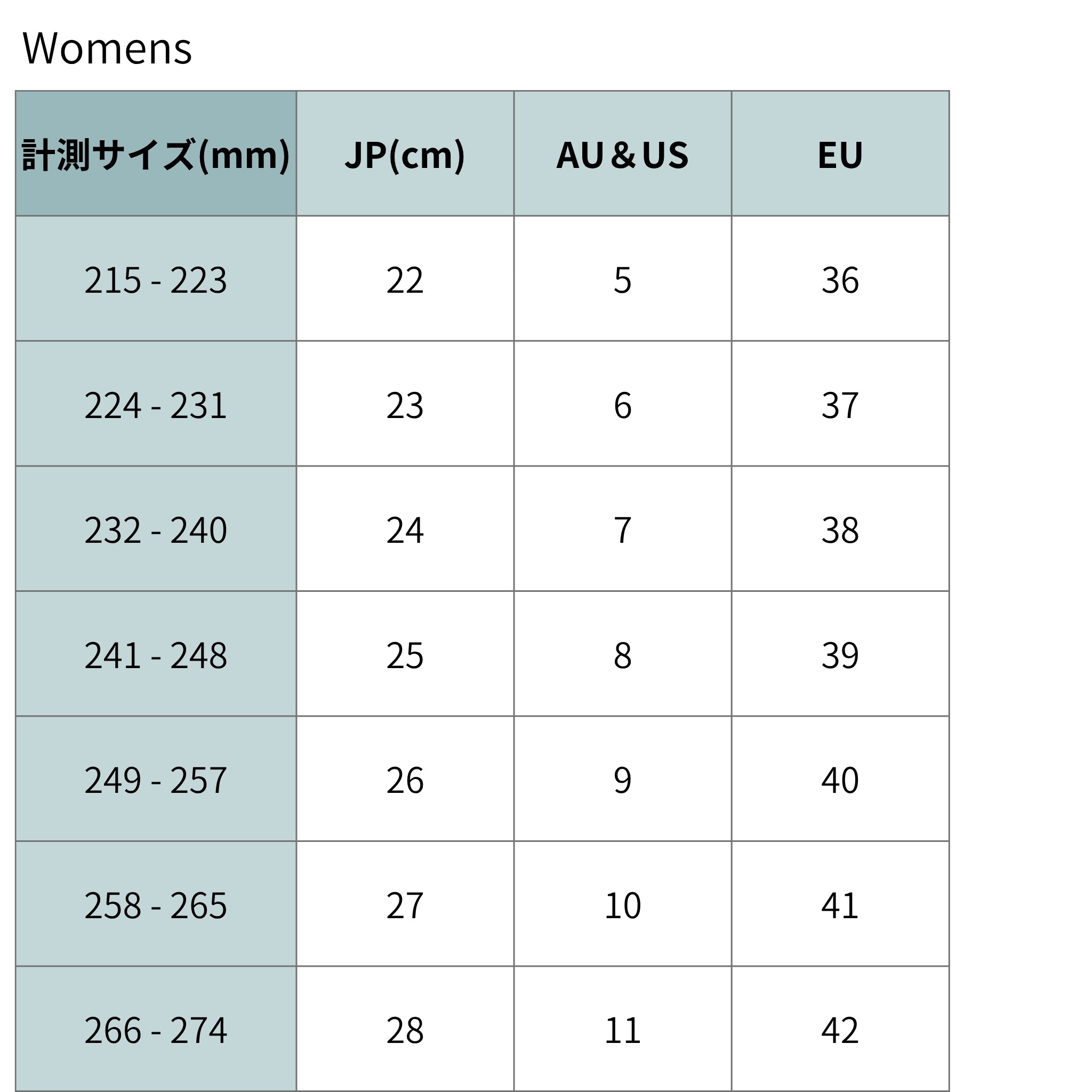Select EU size 40 cell
This screenshot has width=1092, height=1092.
(840, 779)
